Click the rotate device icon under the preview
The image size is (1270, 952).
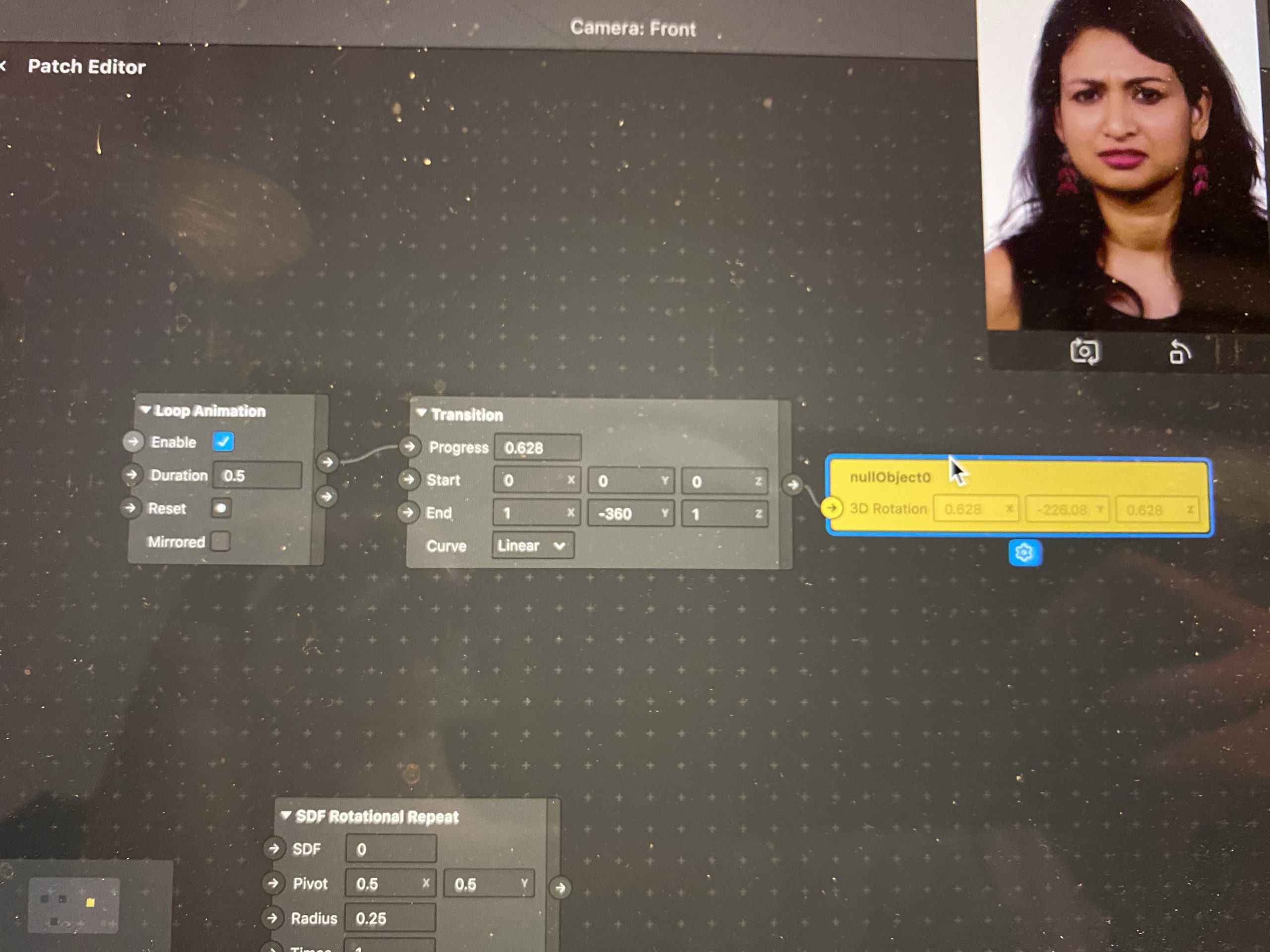pos(1179,353)
